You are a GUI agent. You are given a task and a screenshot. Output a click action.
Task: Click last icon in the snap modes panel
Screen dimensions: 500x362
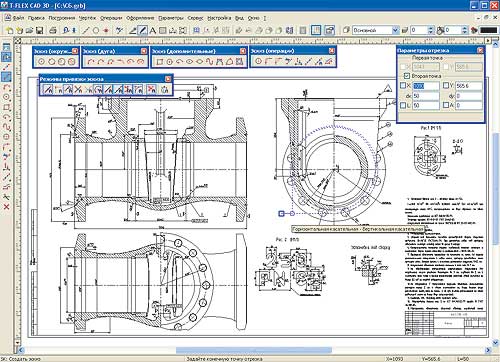(165, 89)
